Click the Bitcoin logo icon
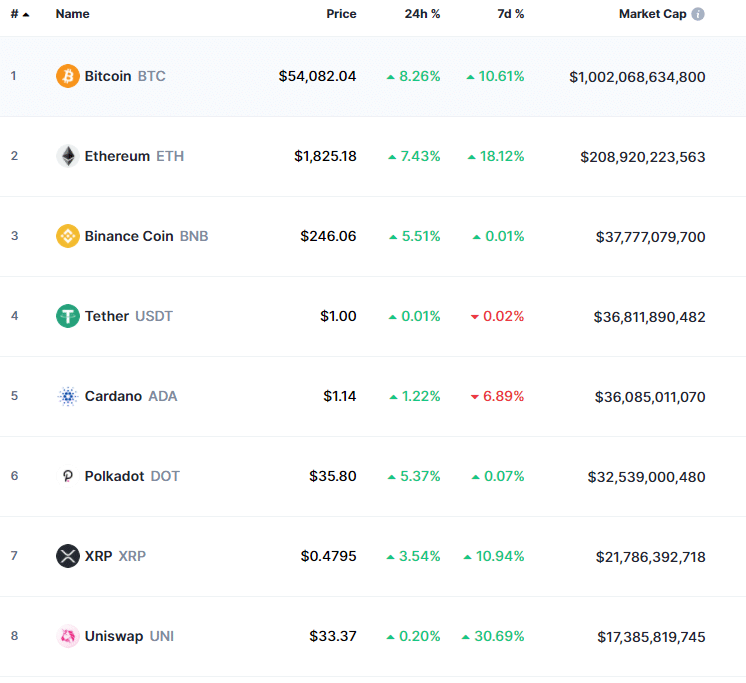Image resolution: width=746 pixels, height=683 pixels. [x=68, y=76]
